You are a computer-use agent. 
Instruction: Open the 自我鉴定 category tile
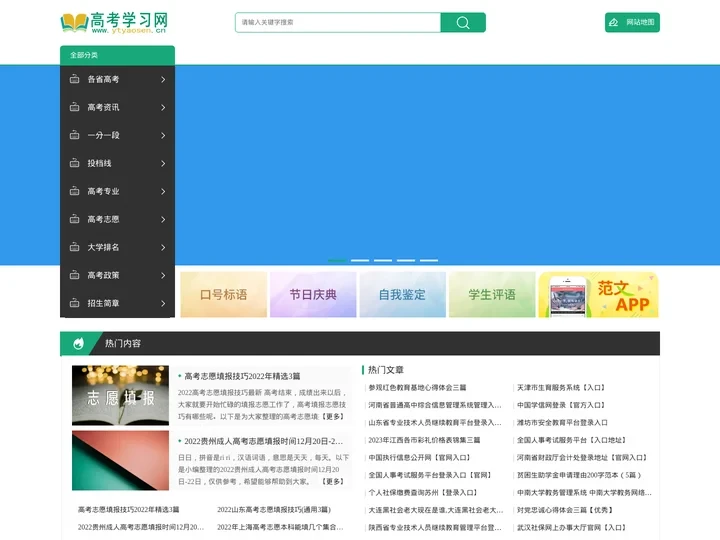[x=402, y=294]
